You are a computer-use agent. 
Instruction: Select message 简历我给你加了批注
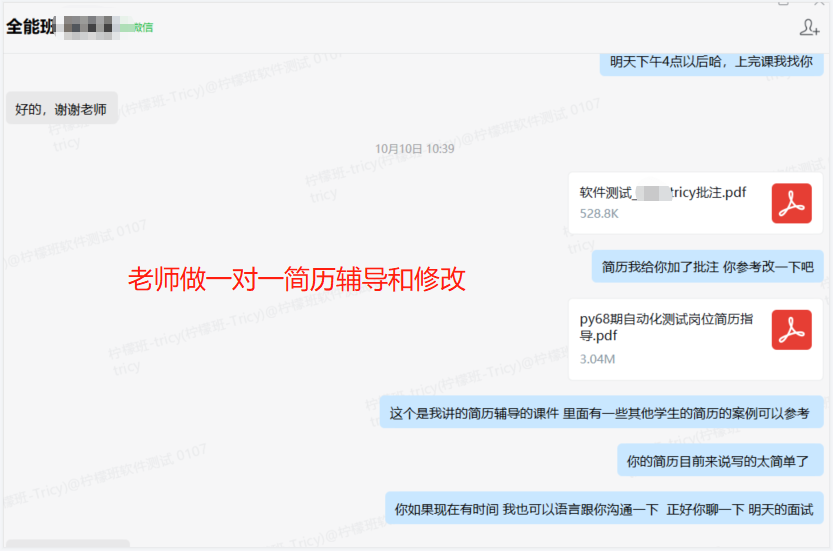(x=707, y=267)
